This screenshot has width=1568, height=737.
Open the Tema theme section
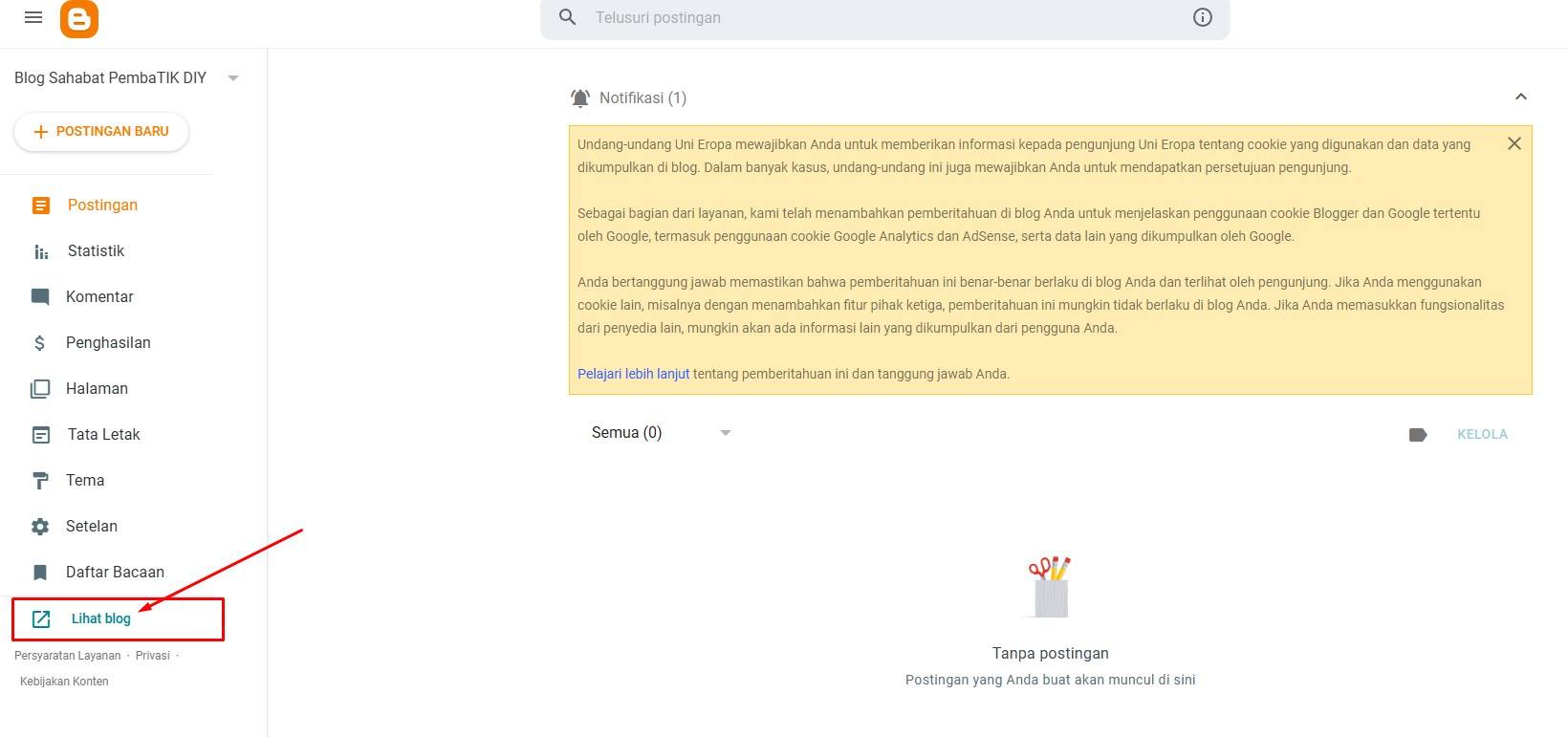[84, 480]
